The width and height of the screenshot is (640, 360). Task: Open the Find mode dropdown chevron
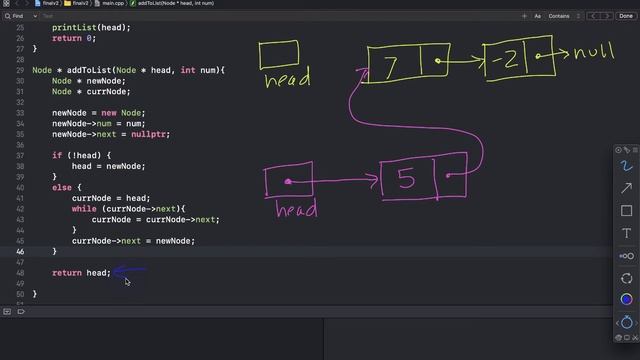[x=35, y=16]
